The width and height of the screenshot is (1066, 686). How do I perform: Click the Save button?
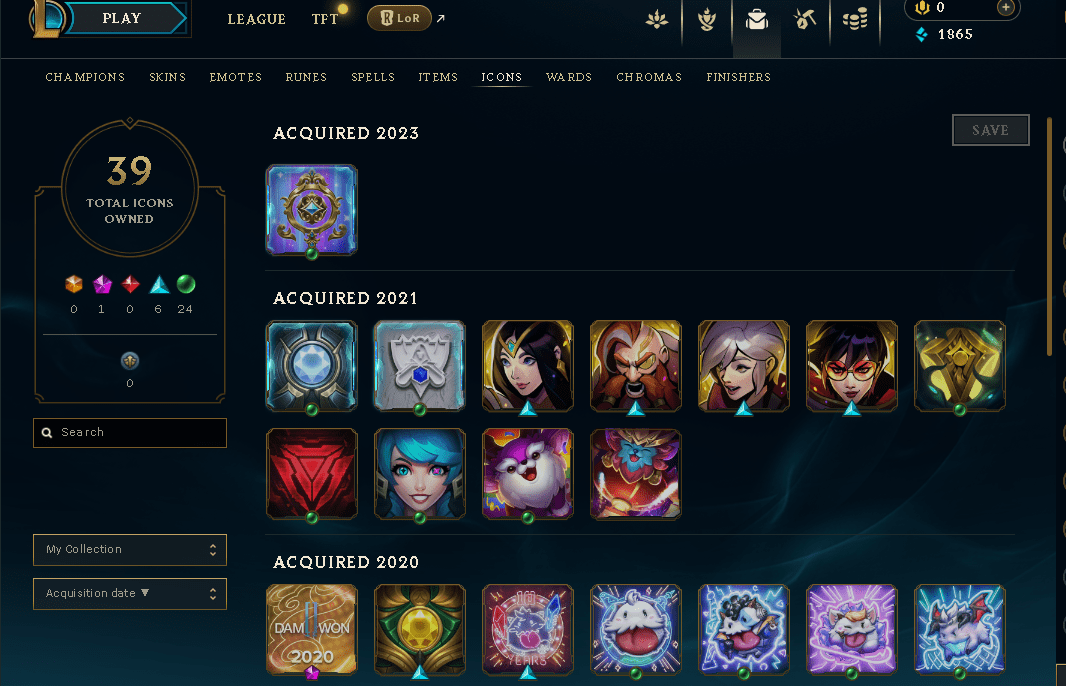991,130
